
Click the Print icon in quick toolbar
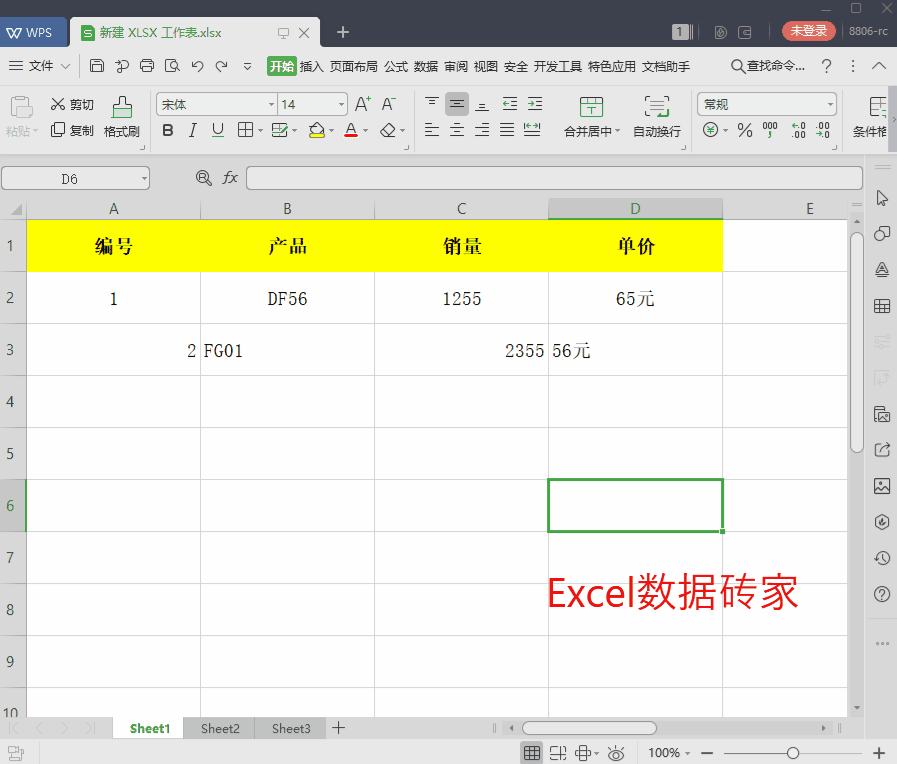(x=147, y=66)
